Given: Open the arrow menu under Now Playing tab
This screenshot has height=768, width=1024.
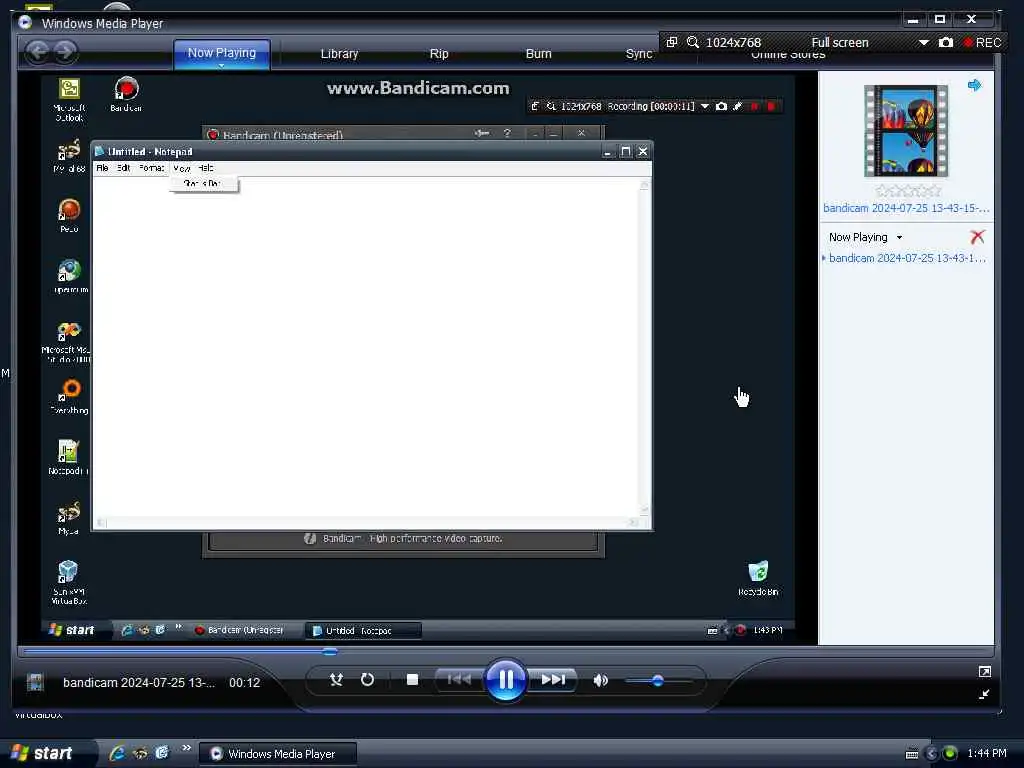Looking at the screenshot, I should (x=221, y=65).
